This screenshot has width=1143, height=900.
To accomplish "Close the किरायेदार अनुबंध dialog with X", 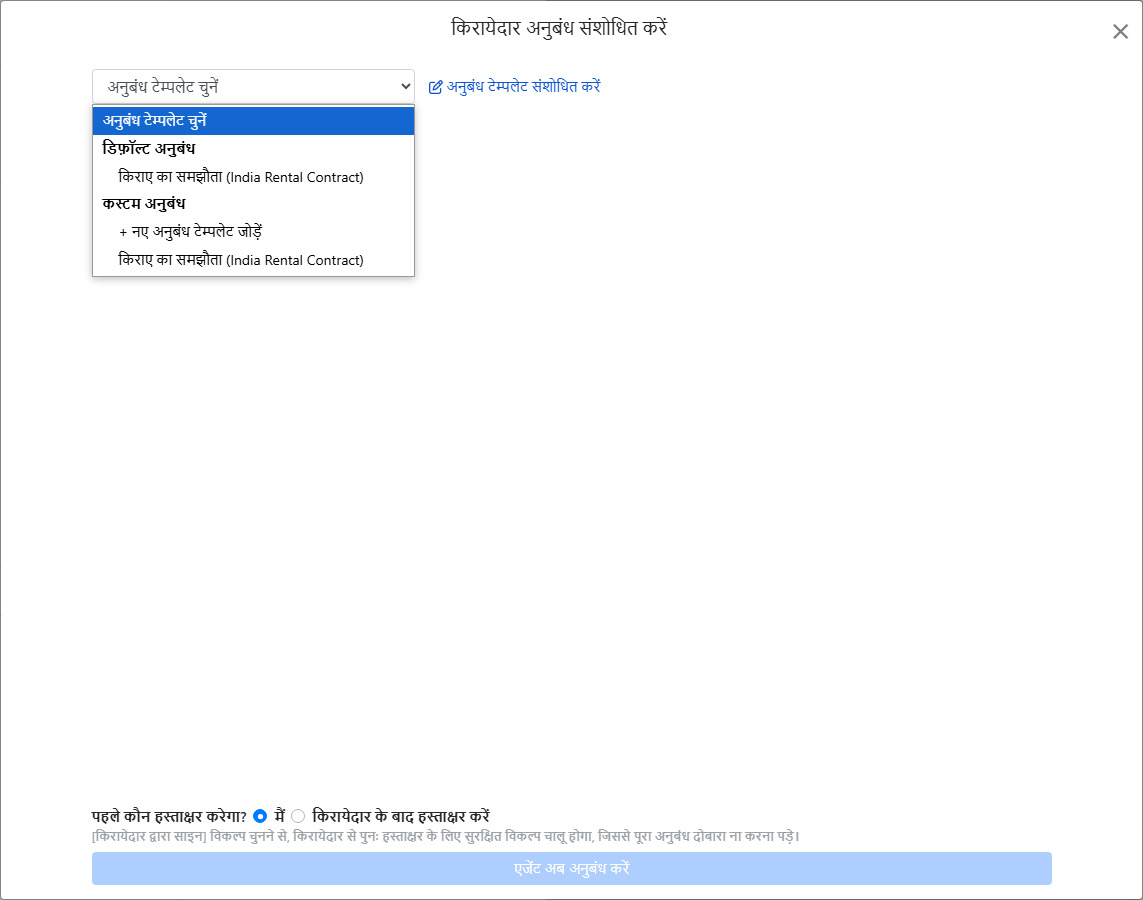I will click(x=1120, y=31).
